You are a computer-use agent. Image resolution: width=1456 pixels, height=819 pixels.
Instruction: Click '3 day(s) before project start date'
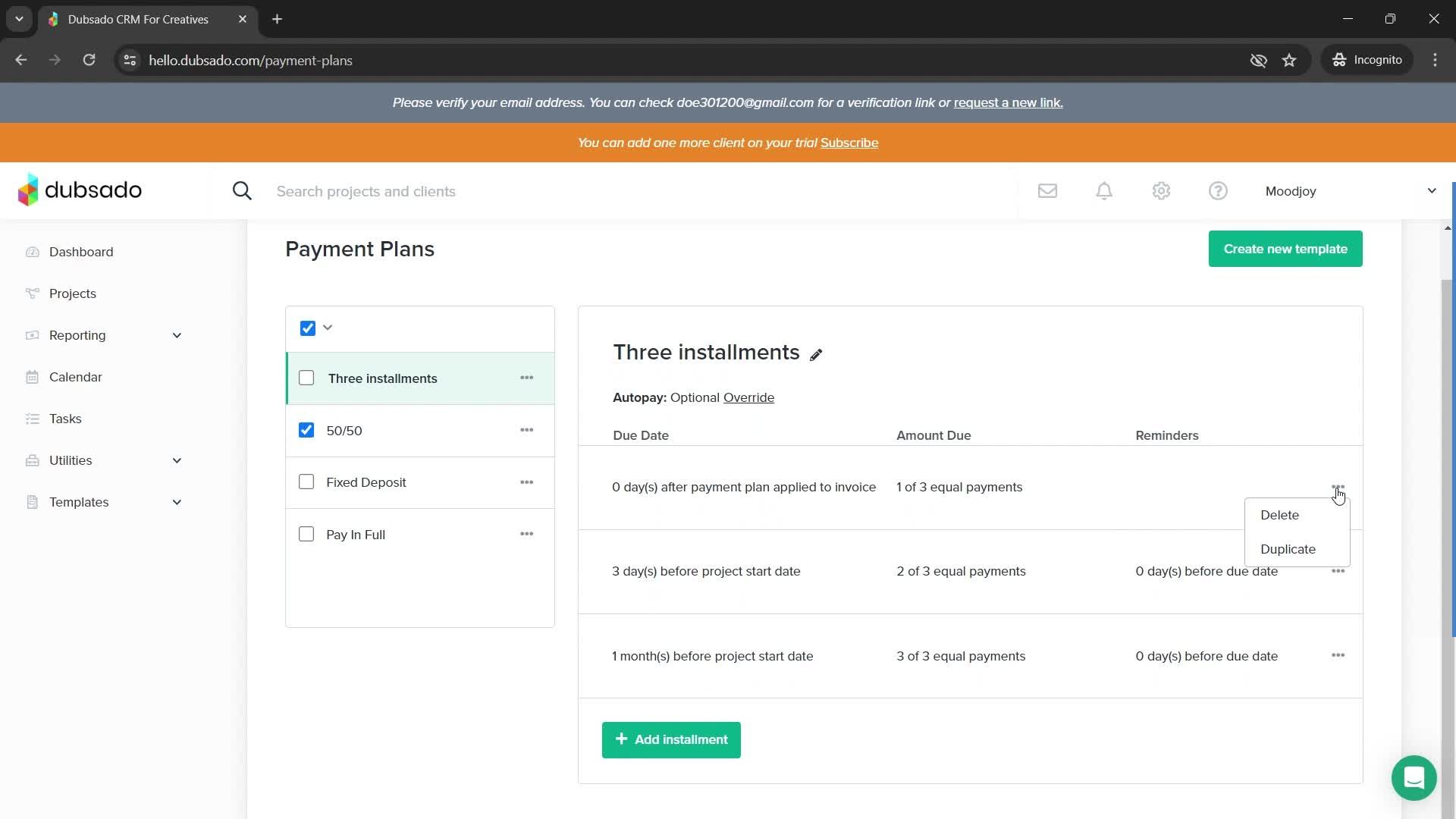(x=706, y=571)
